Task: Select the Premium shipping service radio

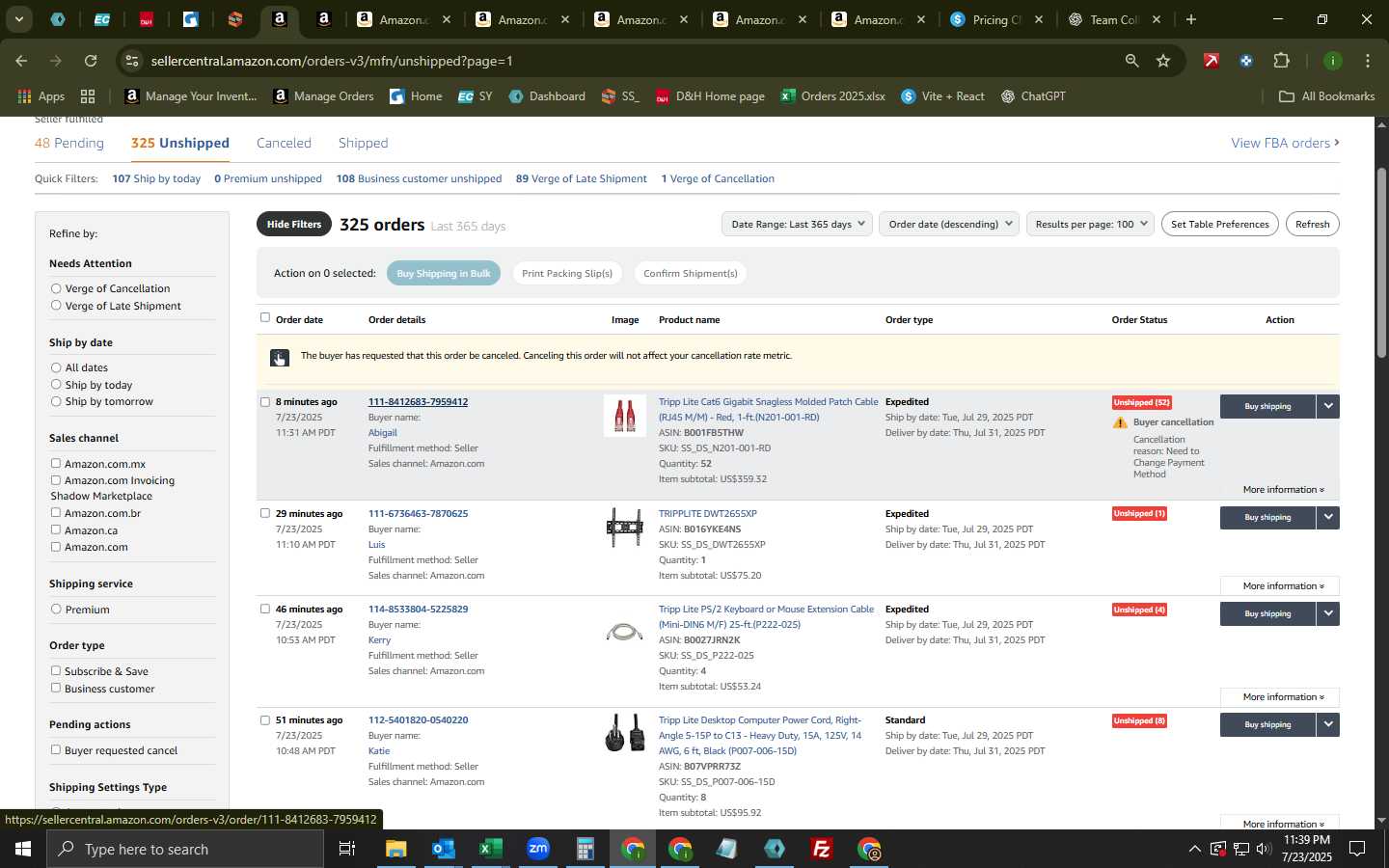Action: click(x=56, y=610)
